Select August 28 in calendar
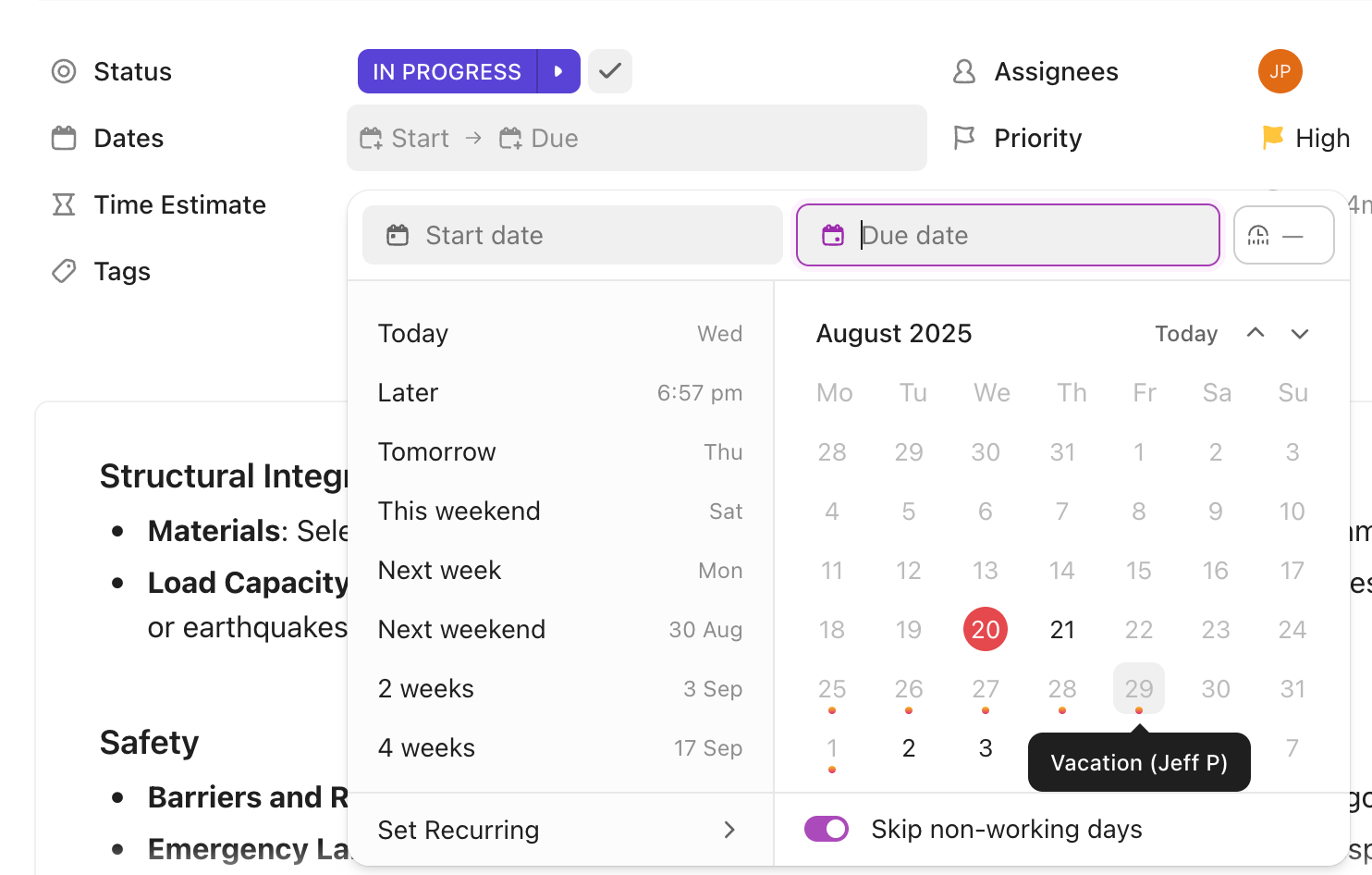 pyautogui.click(x=1062, y=688)
